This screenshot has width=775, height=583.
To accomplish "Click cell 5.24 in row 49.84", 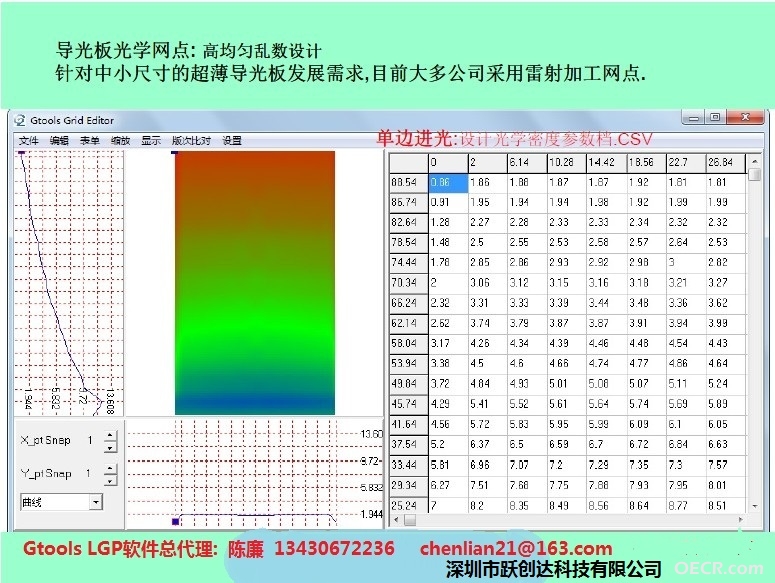I will (726, 384).
